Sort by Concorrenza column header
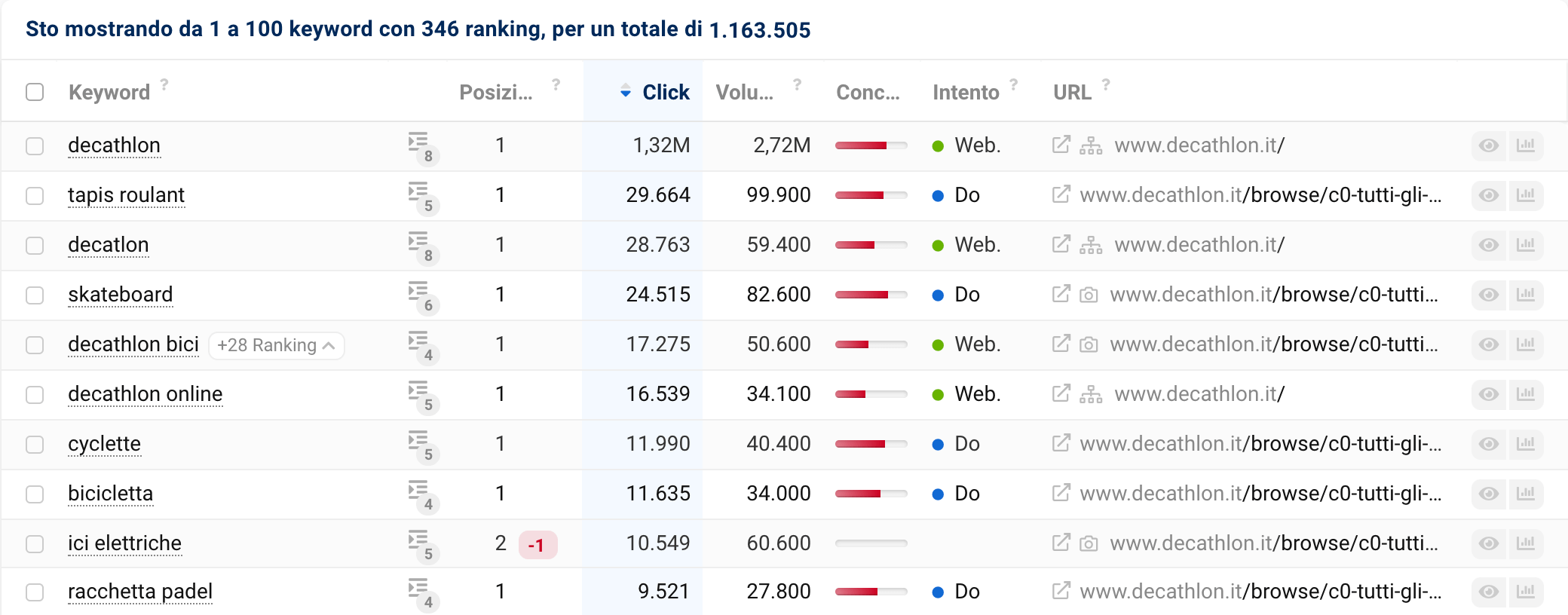 (868, 92)
